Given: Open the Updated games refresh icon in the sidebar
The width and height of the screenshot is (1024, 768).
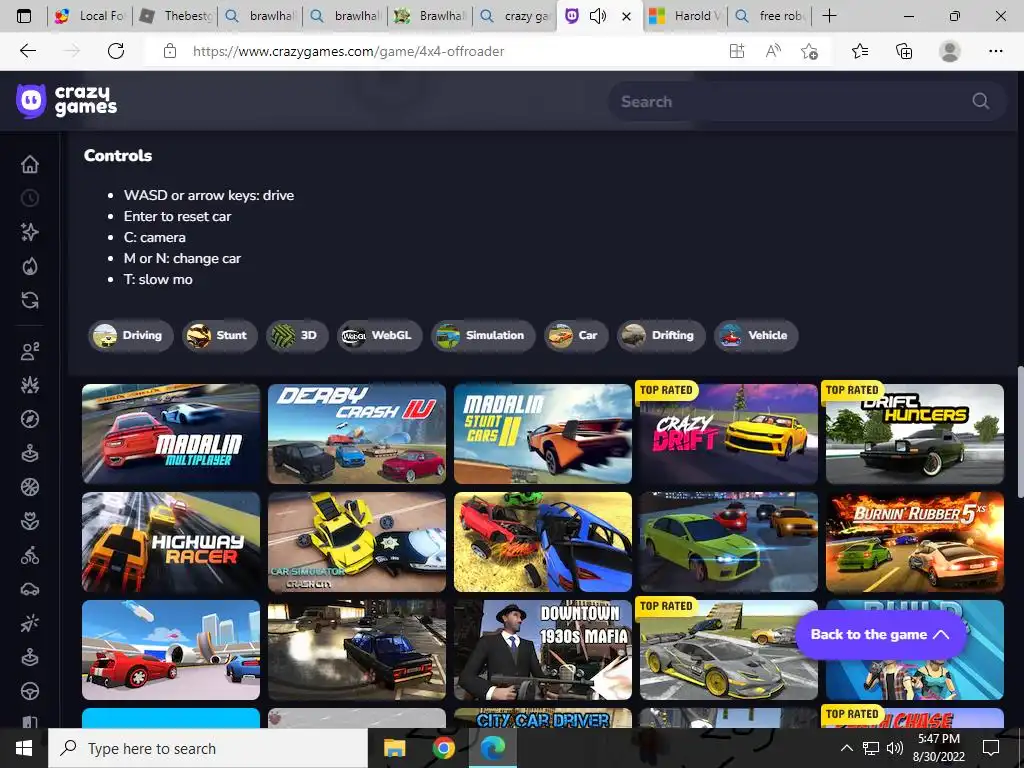Looking at the screenshot, I should pos(30,300).
